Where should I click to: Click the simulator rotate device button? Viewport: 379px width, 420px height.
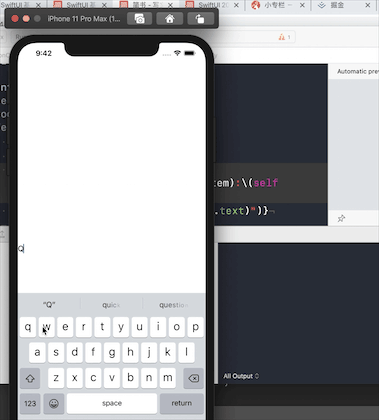click(200, 19)
